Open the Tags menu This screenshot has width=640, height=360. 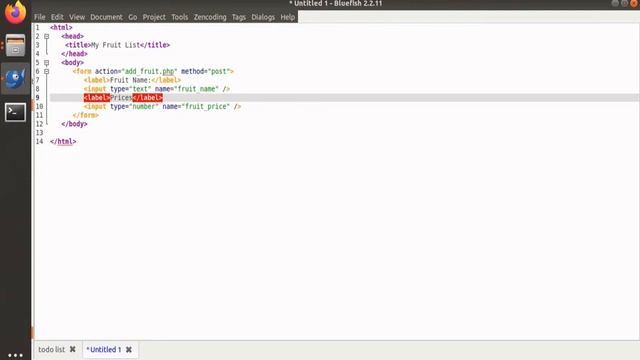coord(239,17)
